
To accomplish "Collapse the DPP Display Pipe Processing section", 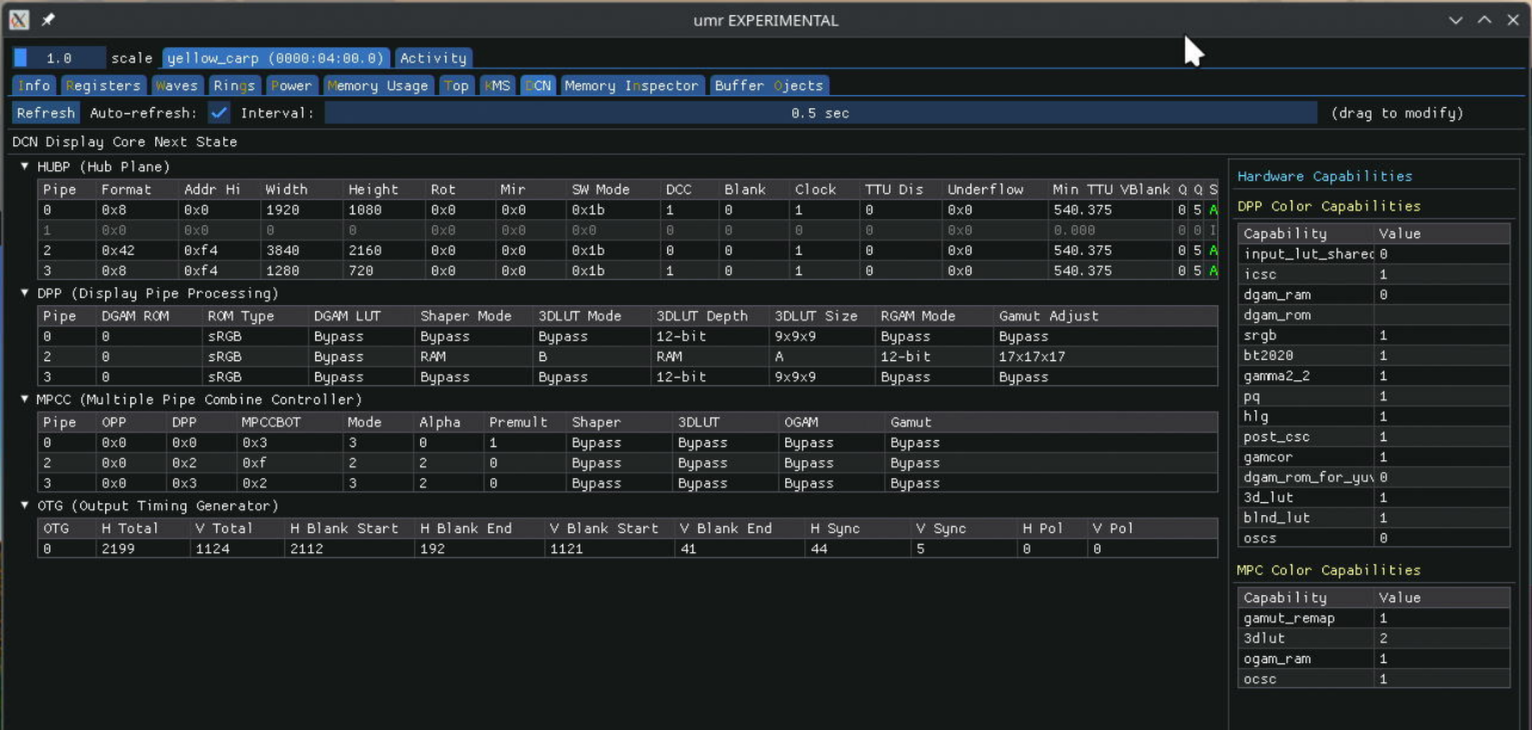I will click(x=25, y=293).
